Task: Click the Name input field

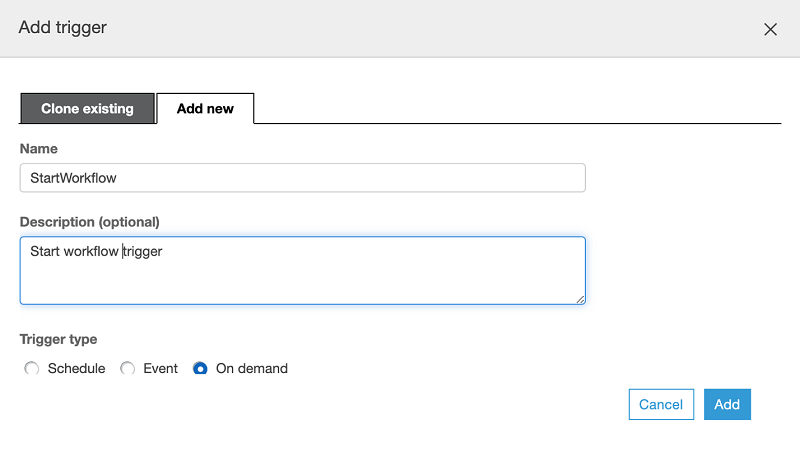Action: click(x=302, y=178)
